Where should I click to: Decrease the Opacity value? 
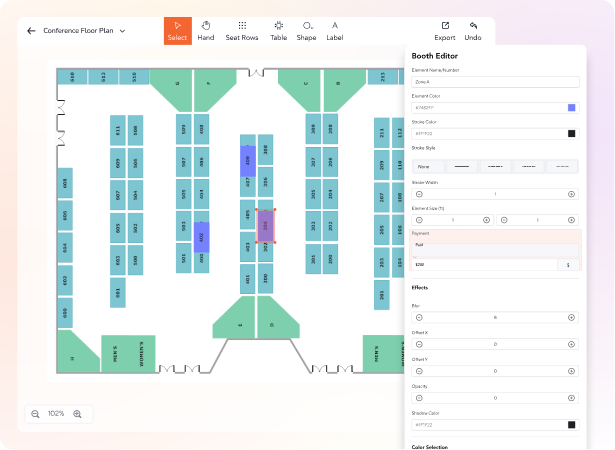pos(419,398)
